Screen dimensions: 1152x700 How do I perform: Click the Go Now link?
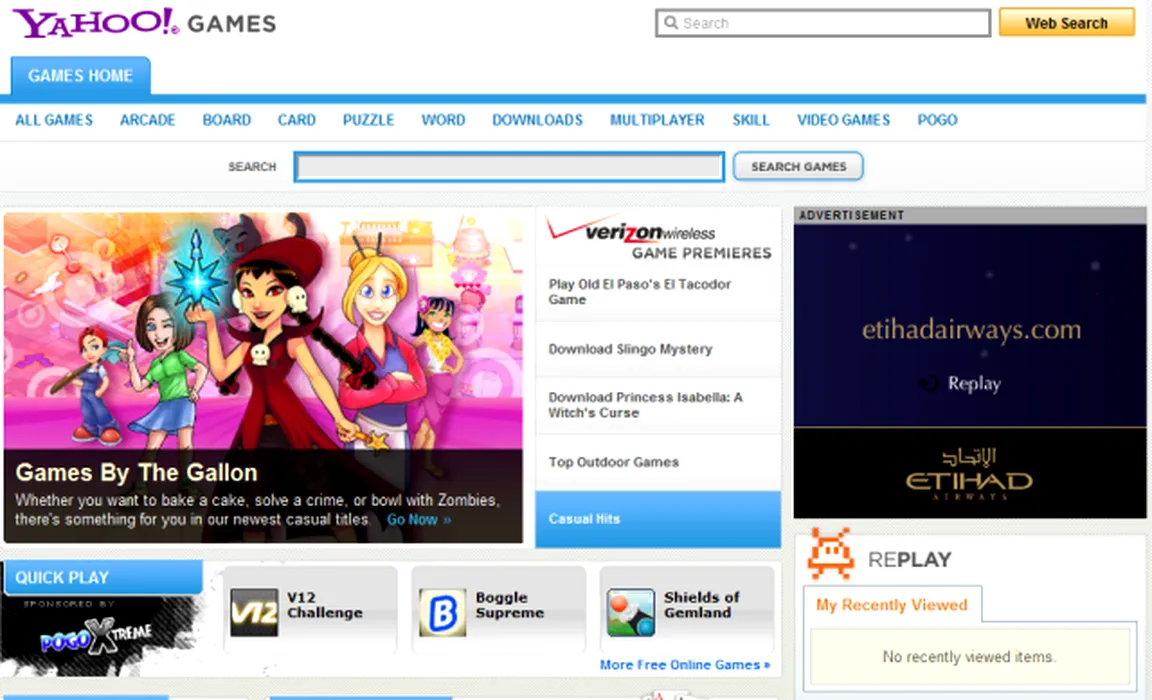pyautogui.click(x=418, y=520)
